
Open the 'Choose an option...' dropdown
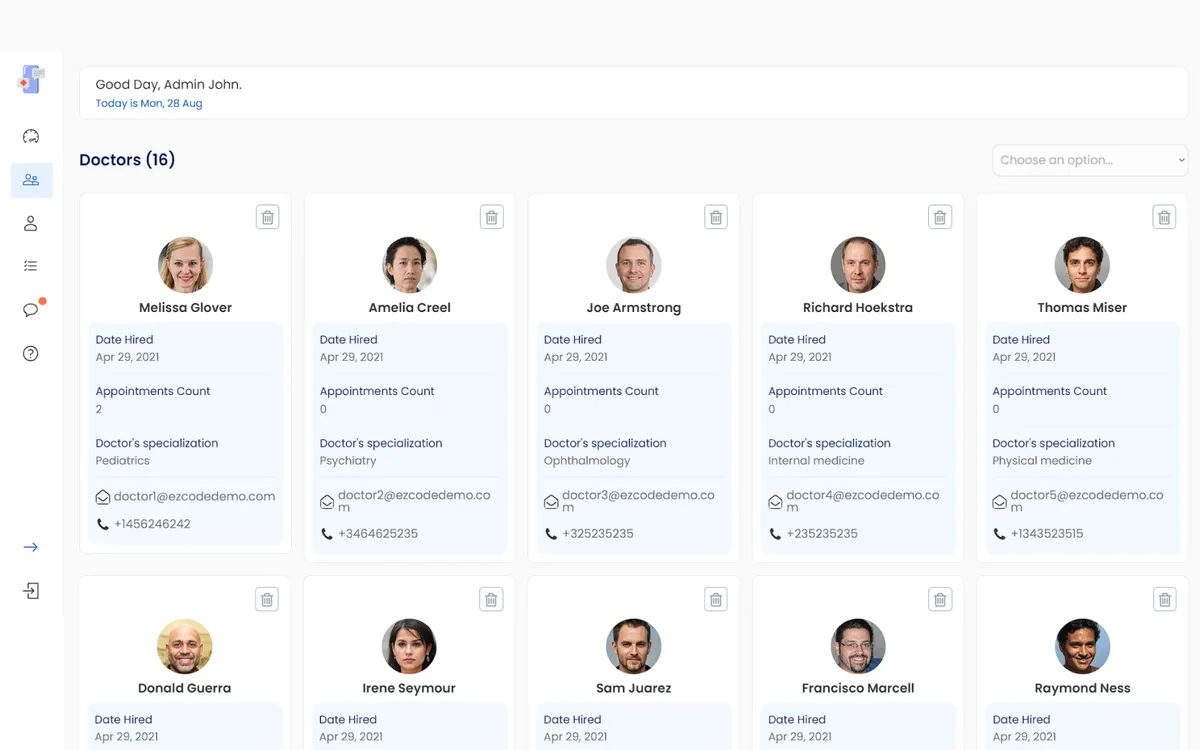pyautogui.click(x=1090, y=160)
